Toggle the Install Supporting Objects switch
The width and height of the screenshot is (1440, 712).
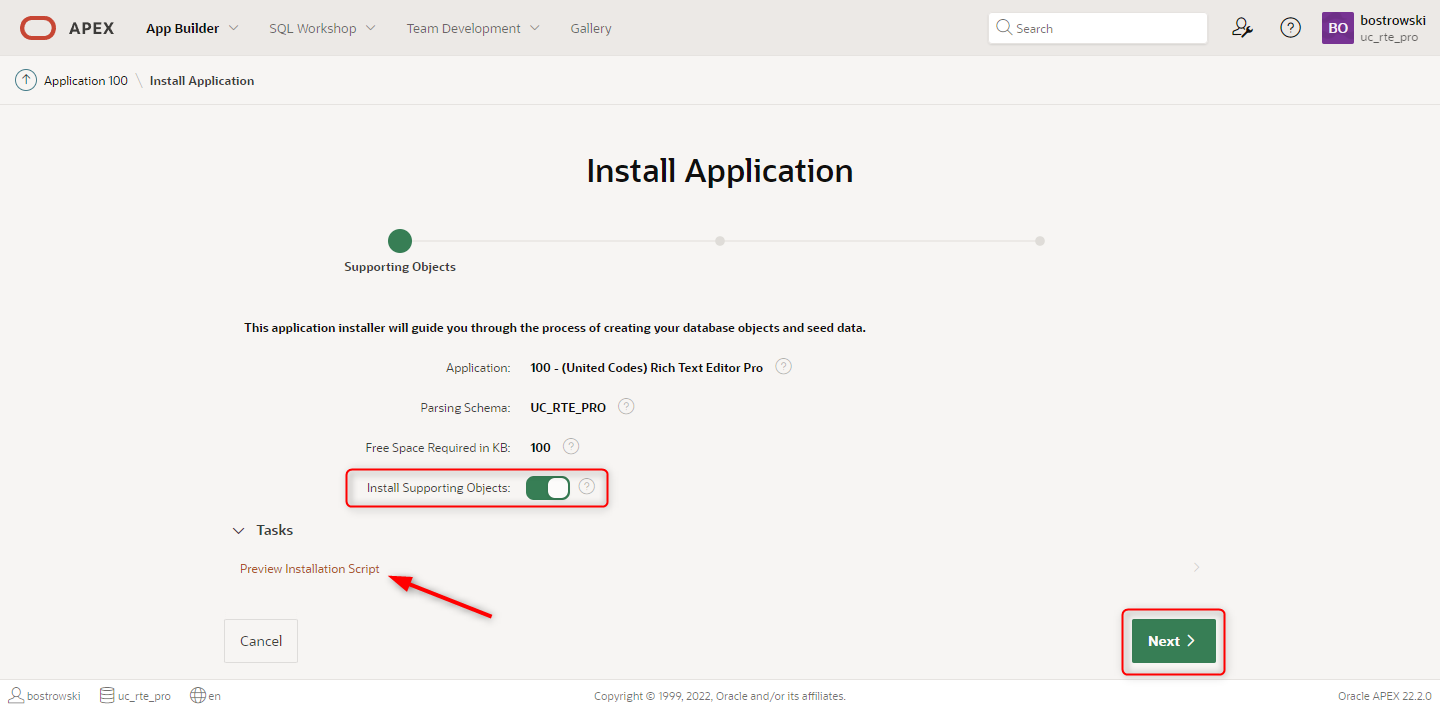[x=548, y=488]
